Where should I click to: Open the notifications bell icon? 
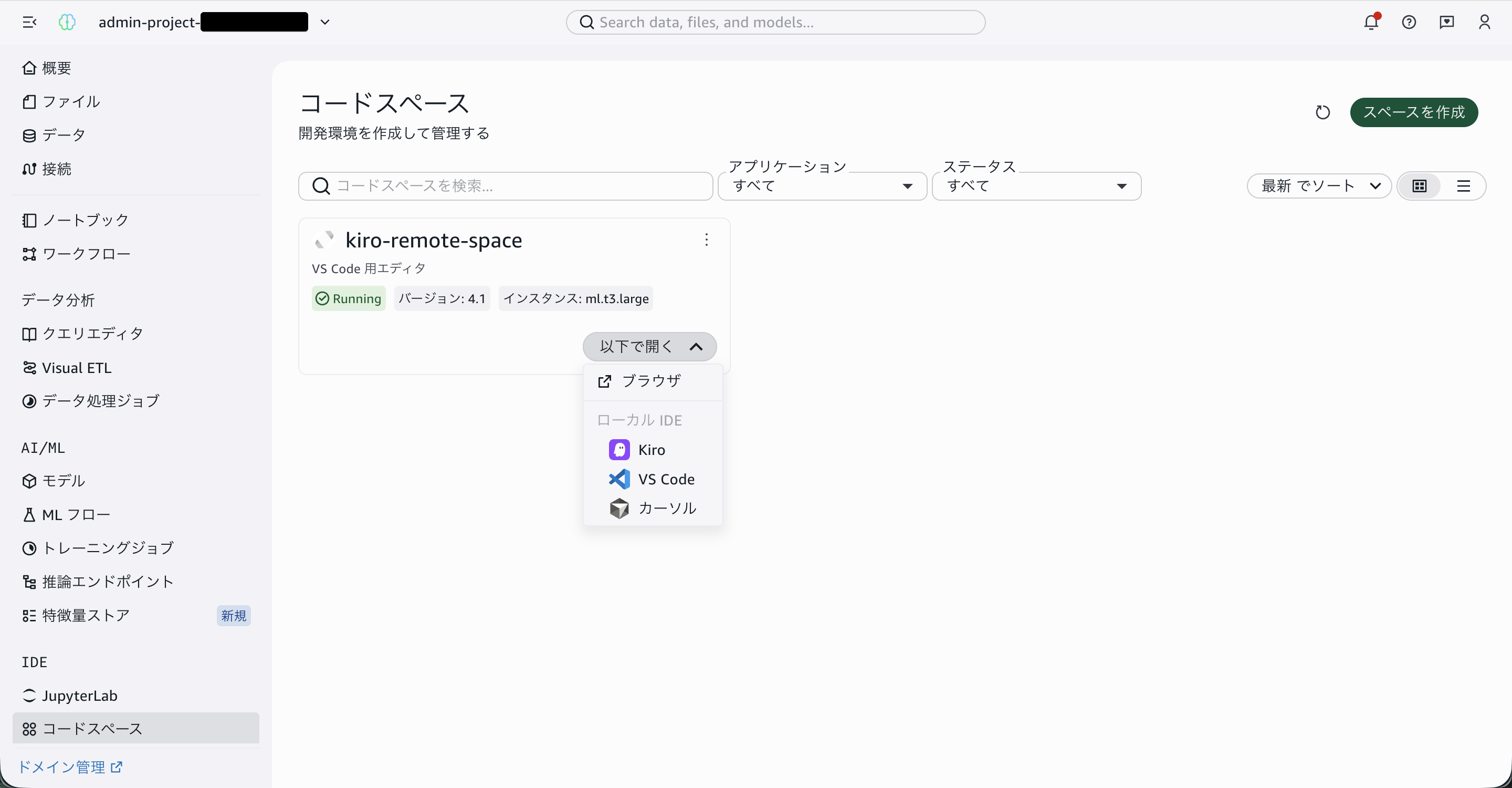pyautogui.click(x=1371, y=22)
